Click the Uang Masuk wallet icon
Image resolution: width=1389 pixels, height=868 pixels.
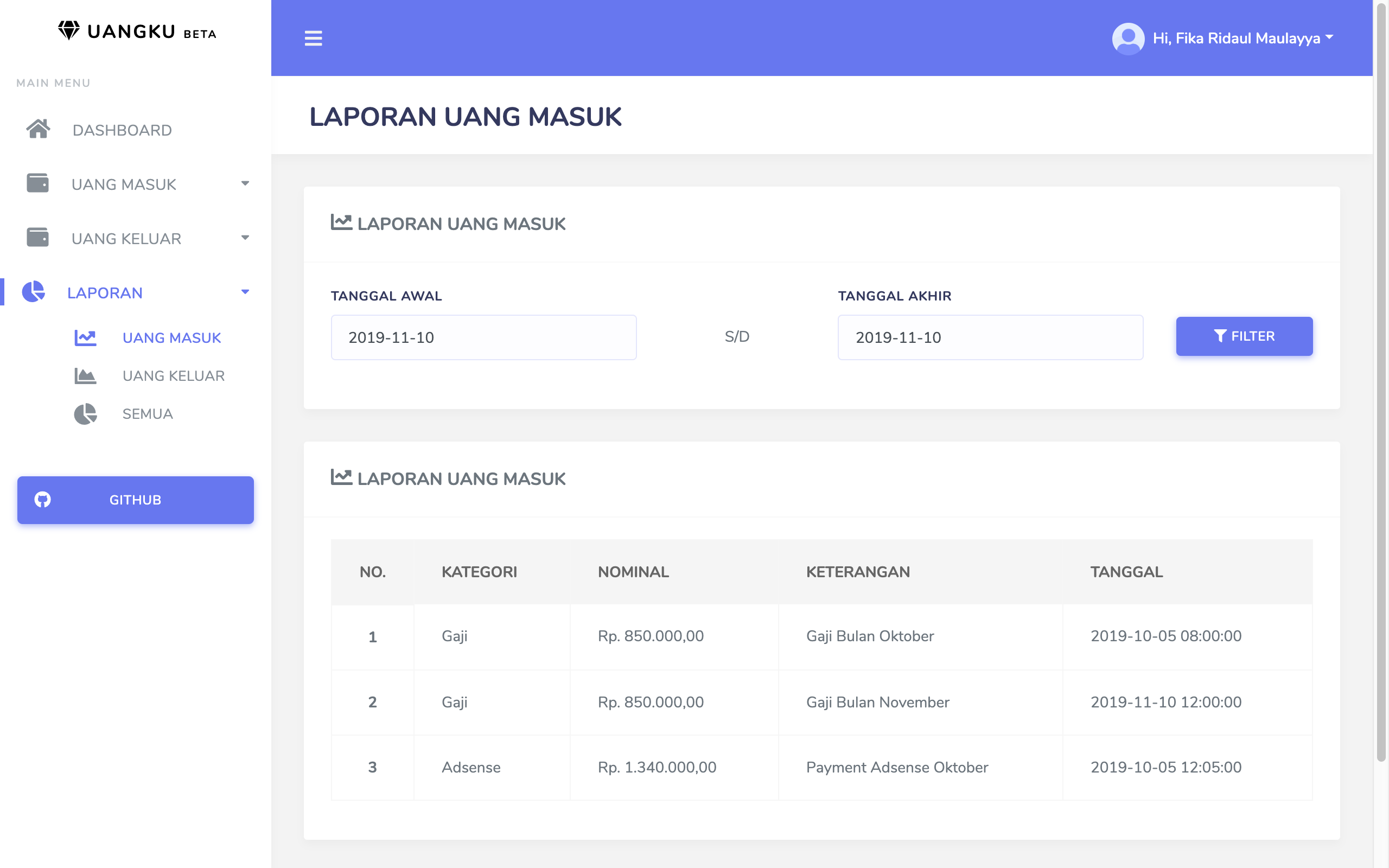click(x=38, y=183)
